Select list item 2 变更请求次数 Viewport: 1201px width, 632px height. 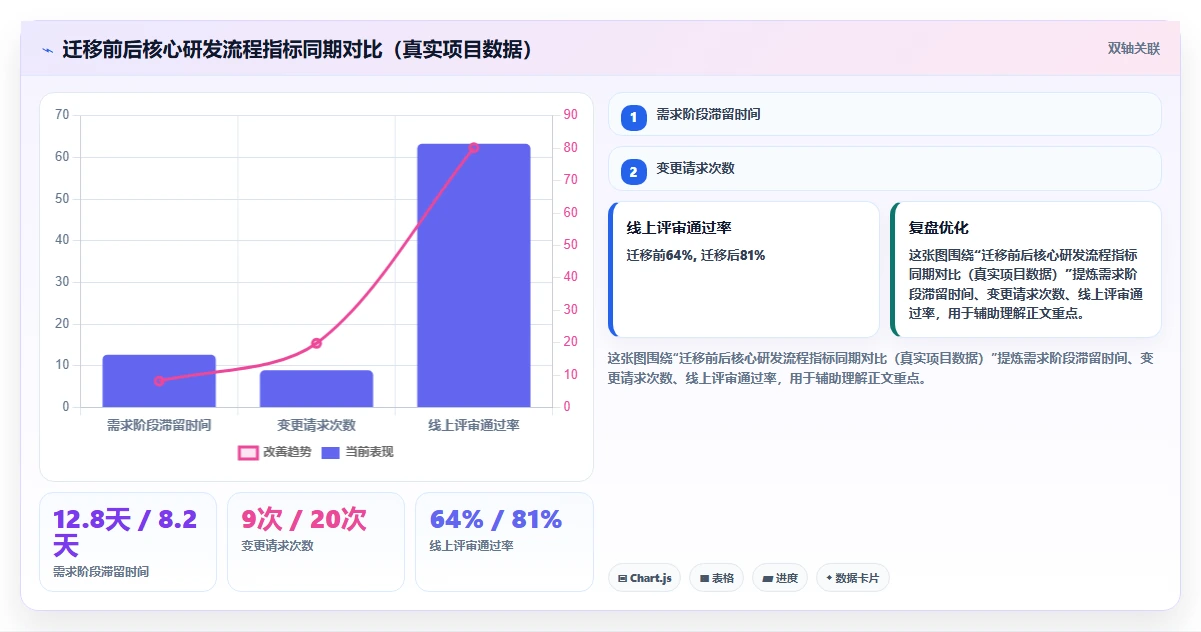[x=885, y=168]
